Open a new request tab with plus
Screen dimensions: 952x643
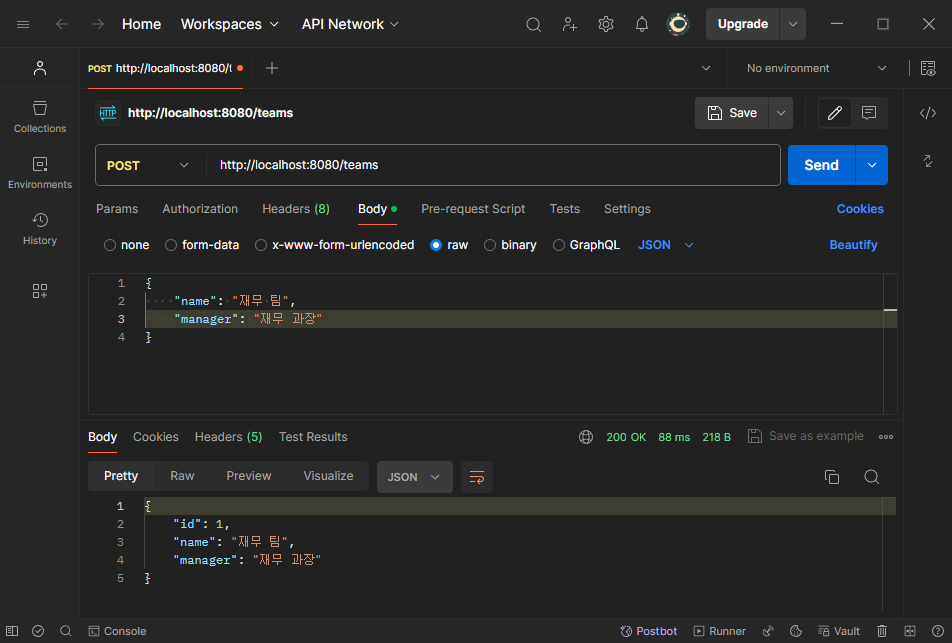point(272,68)
